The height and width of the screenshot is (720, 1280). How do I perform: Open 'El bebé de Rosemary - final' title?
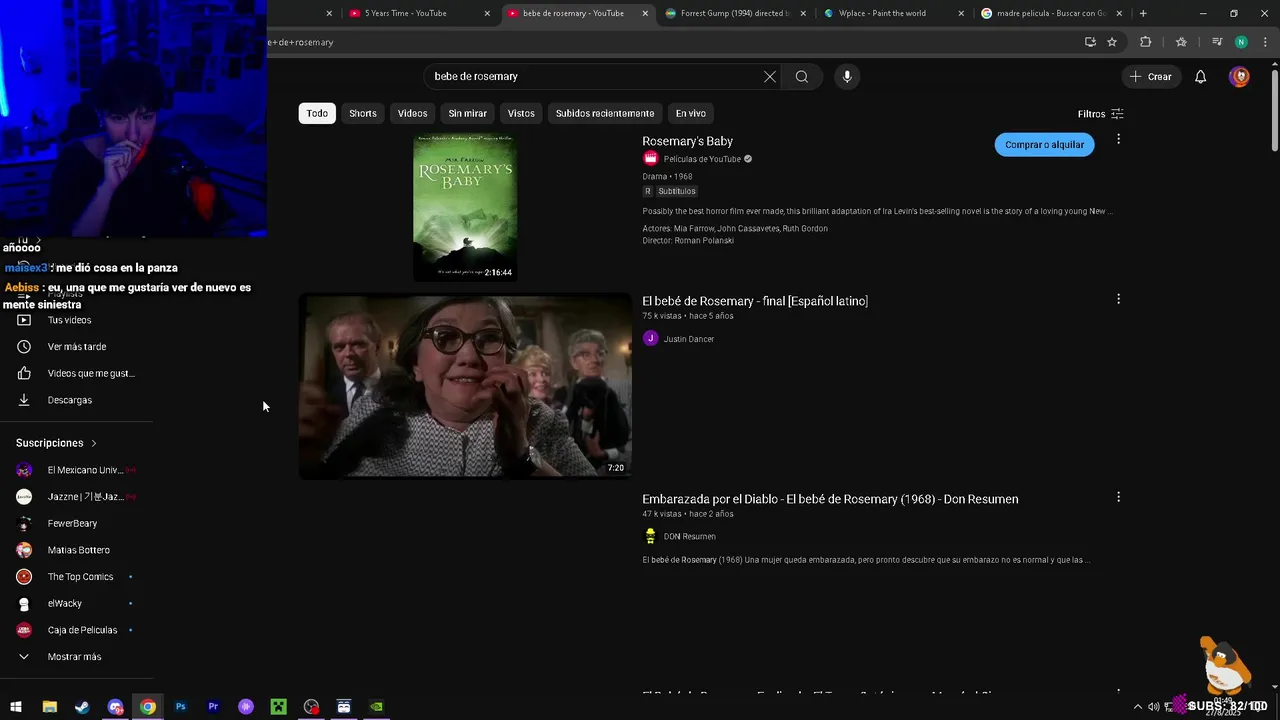[x=755, y=301]
